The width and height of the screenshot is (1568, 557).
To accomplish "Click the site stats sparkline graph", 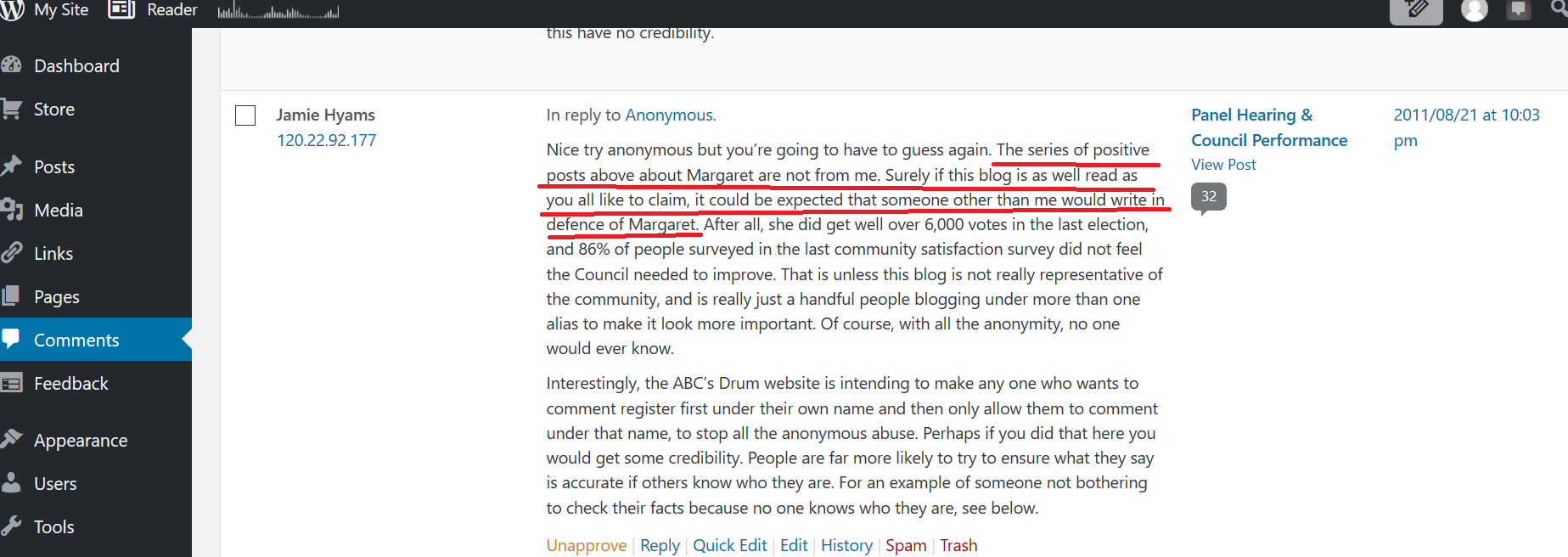I will pyautogui.click(x=278, y=12).
